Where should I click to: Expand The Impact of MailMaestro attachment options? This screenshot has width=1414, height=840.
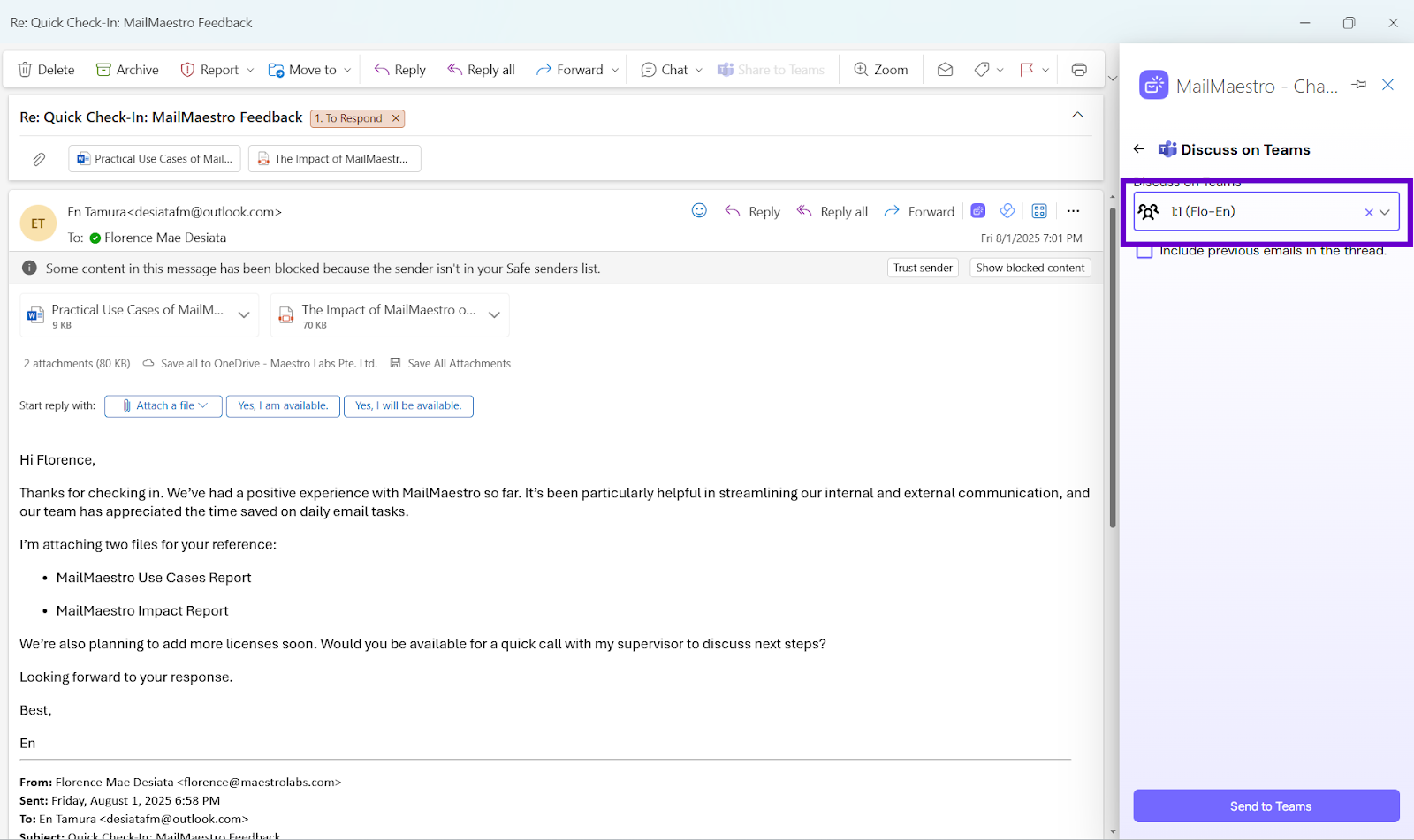pyautogui.click(x=495, y=315)
